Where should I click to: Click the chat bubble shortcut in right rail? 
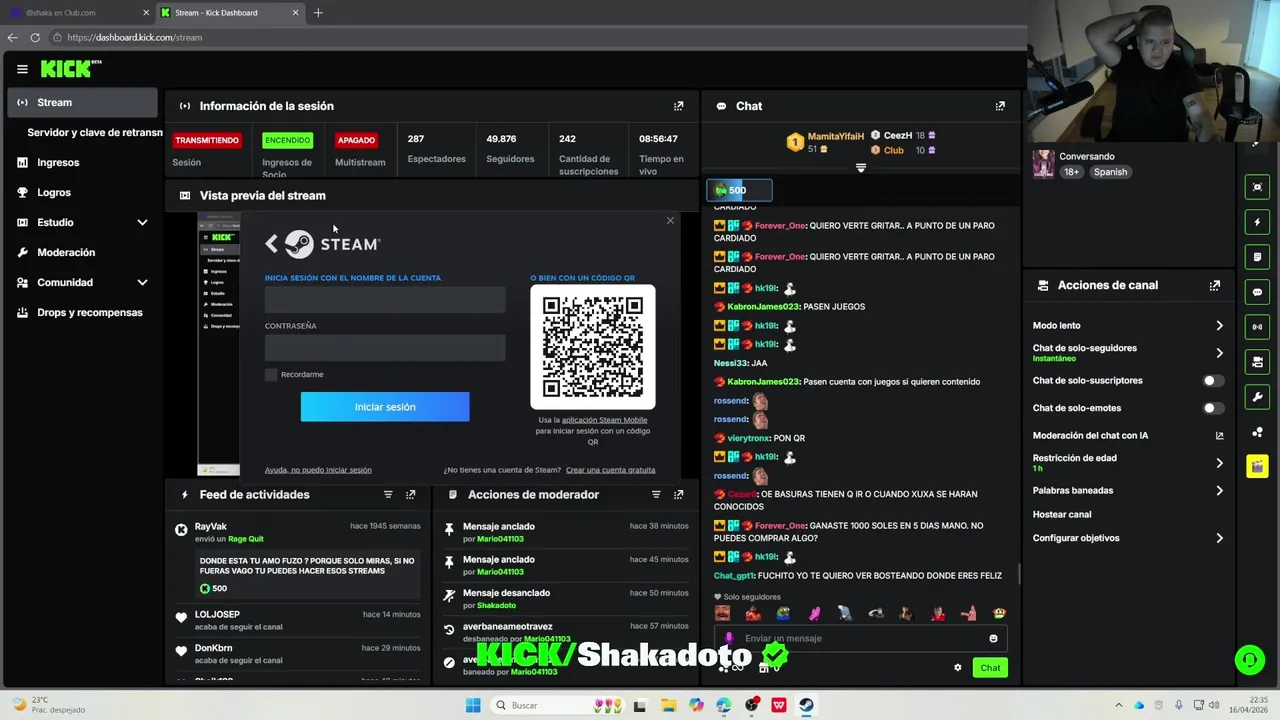click(1257, 292)
